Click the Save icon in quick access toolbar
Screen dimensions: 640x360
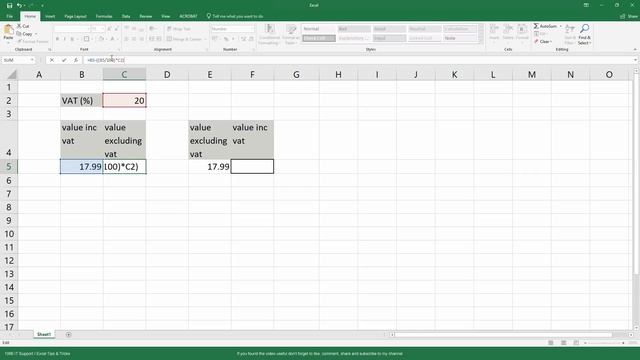(9, 5)
